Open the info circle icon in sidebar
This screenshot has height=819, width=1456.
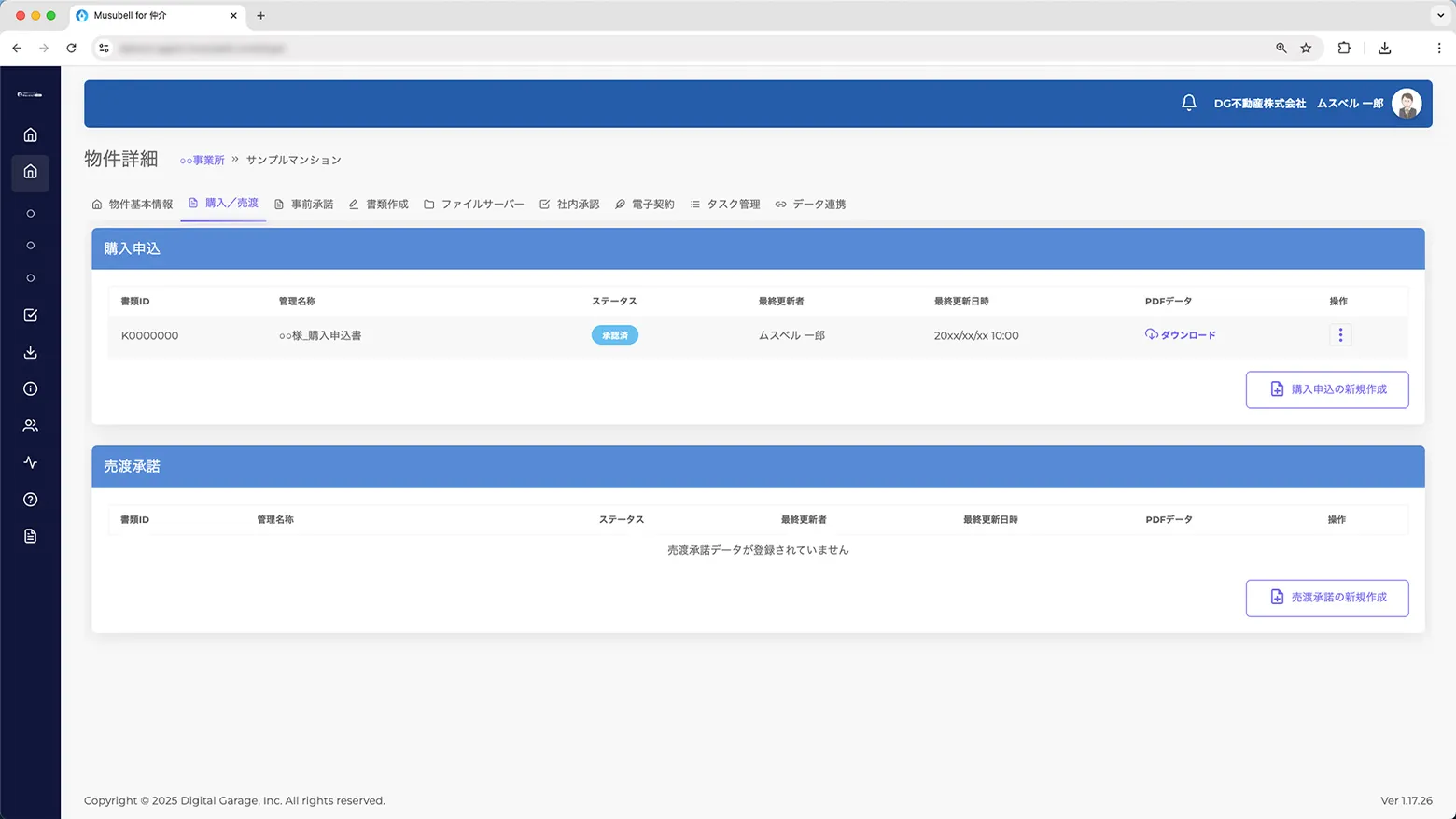(30, 388)
